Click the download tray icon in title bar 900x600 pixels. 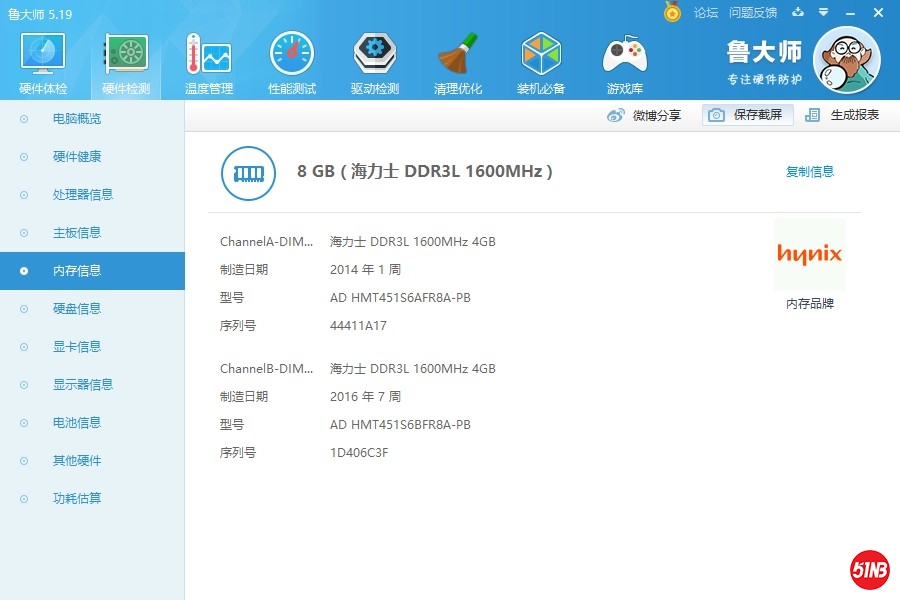point(798,13)
